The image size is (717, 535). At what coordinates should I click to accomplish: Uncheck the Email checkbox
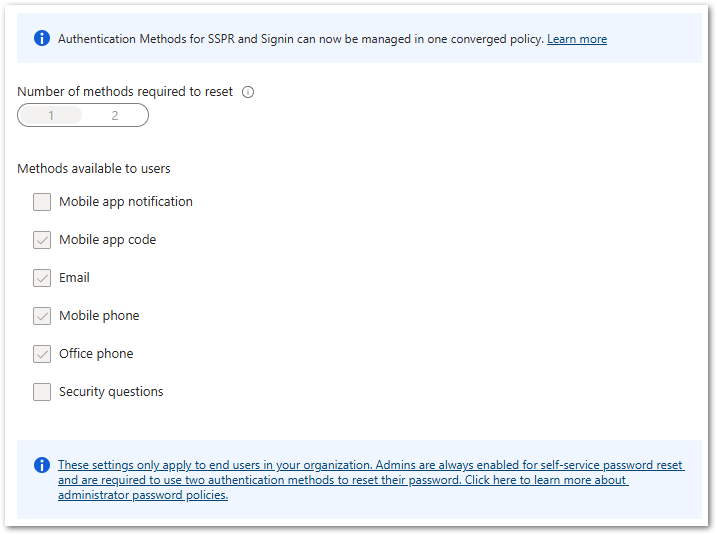click(42, 278)
